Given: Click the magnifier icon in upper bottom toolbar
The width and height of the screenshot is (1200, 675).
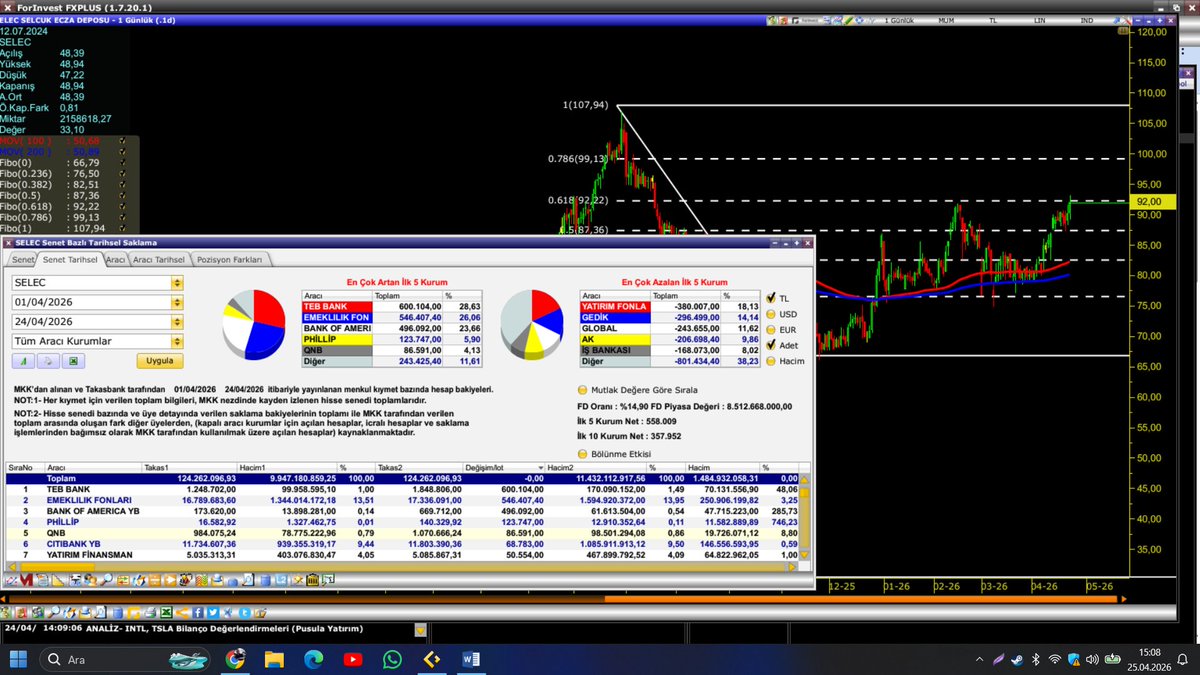Looking at the screenshot, I should pyautogui.click(x=106, y=580).
